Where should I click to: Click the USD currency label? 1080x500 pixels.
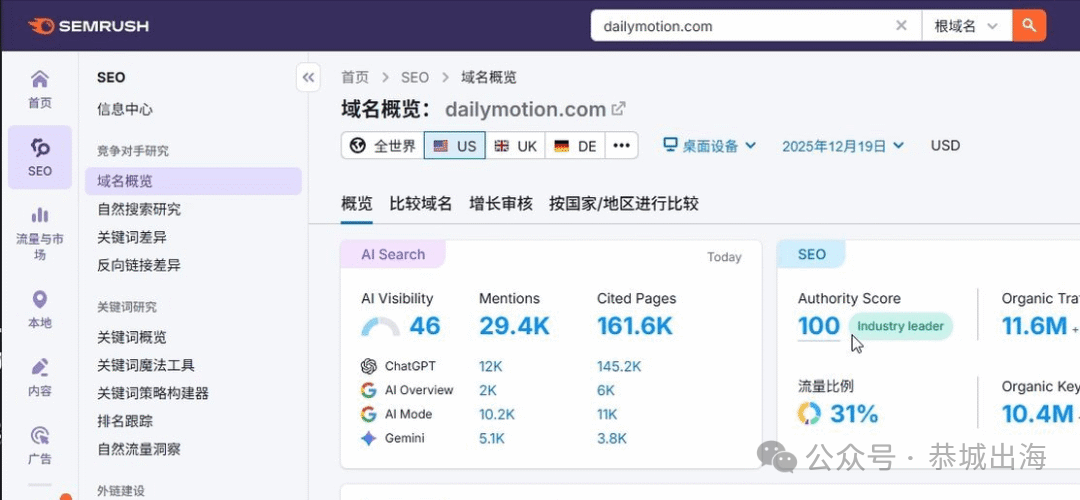click(945, 145)
